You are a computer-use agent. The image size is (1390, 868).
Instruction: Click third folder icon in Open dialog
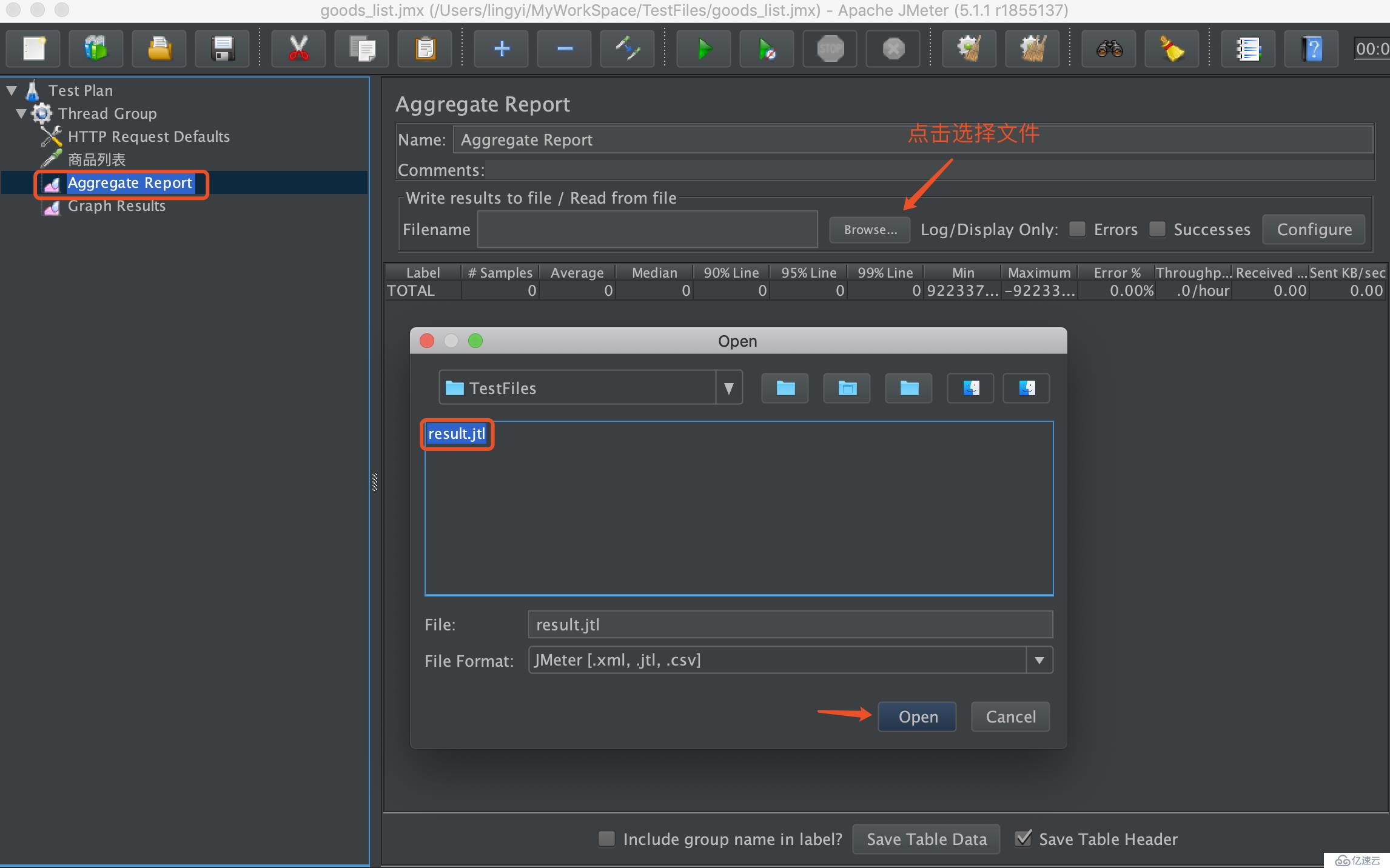909,388
